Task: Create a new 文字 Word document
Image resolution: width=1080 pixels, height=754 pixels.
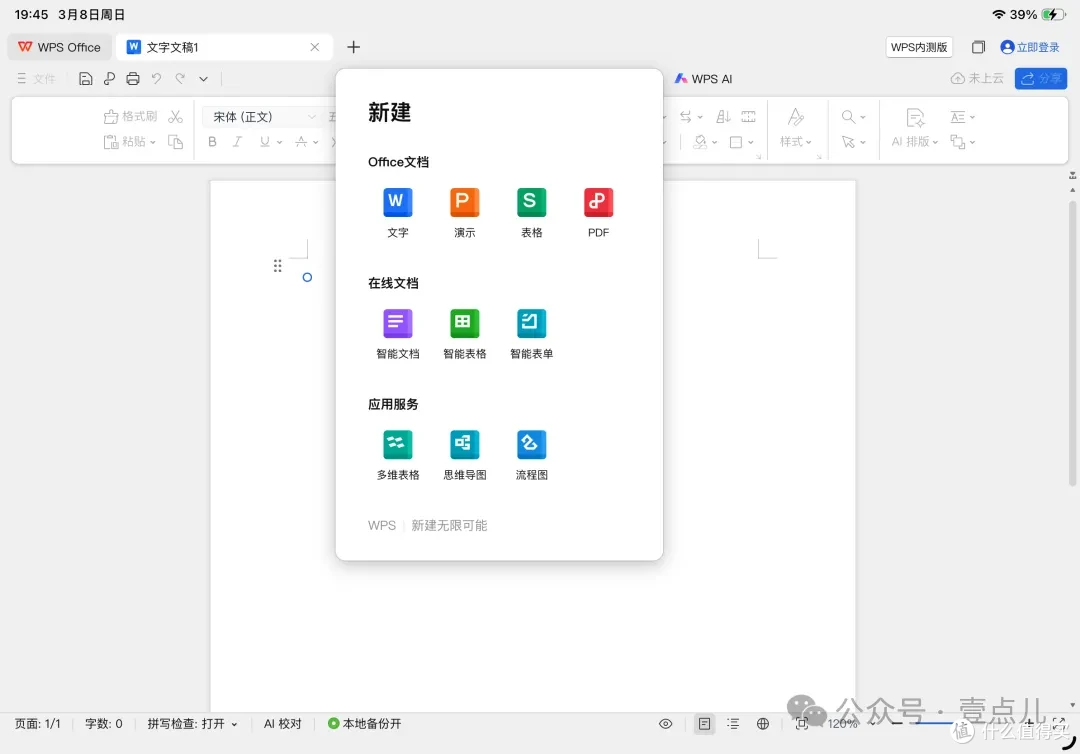Action: tap(397, 213)
